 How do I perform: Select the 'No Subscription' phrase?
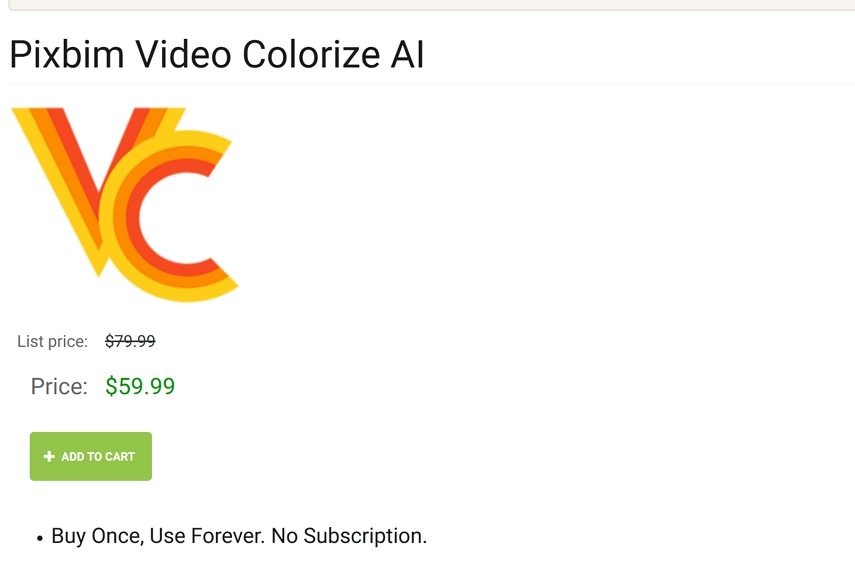pyautogui.click(x=350, y=535)
